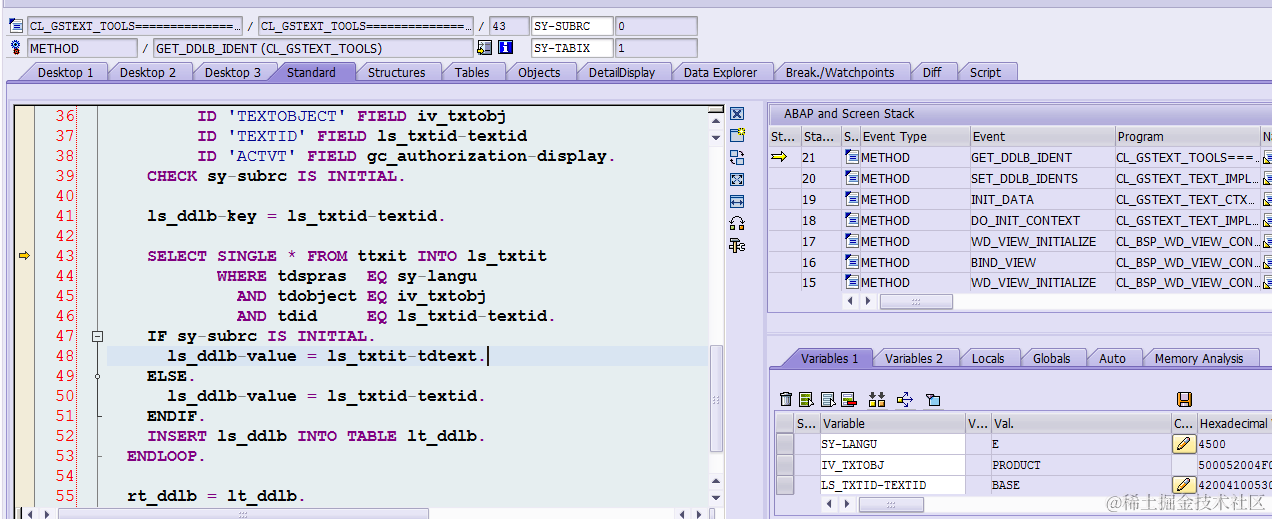Click the Full Screen tool icon beside the editor
Viewport: 1272px width, 519px height.
click(737, 179)
